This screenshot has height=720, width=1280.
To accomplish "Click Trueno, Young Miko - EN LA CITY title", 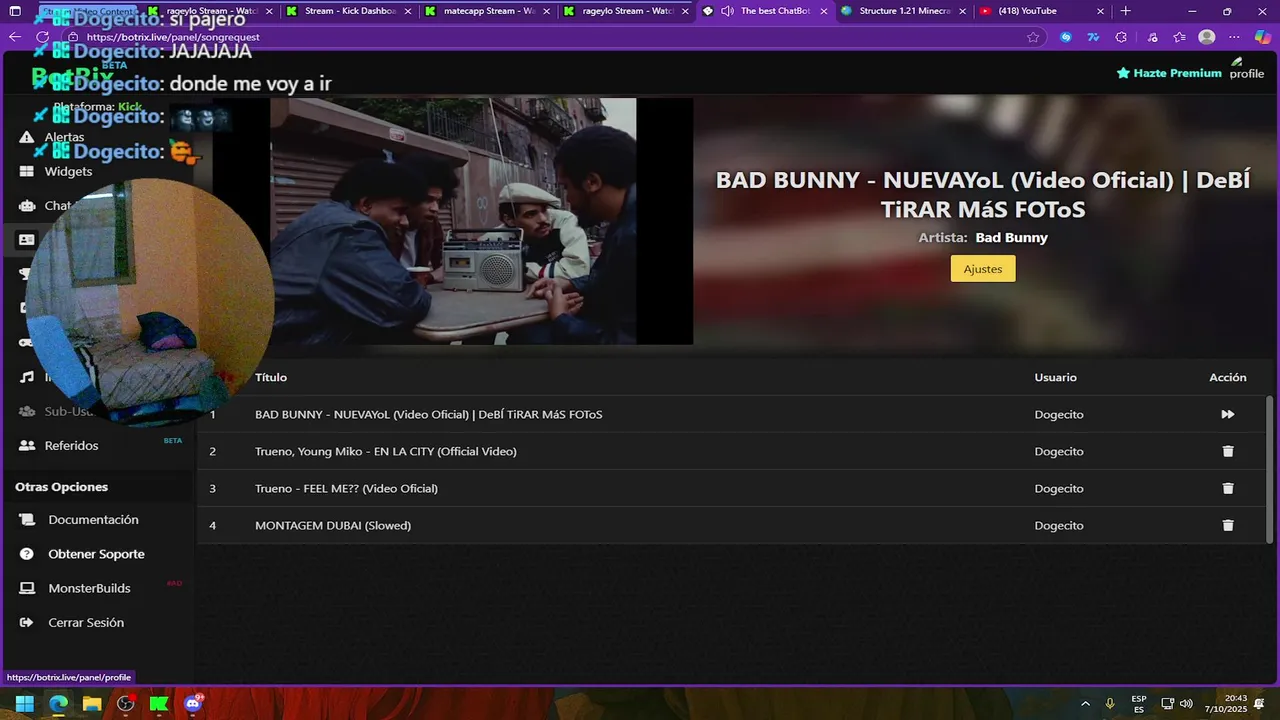I will pos(386,451).
